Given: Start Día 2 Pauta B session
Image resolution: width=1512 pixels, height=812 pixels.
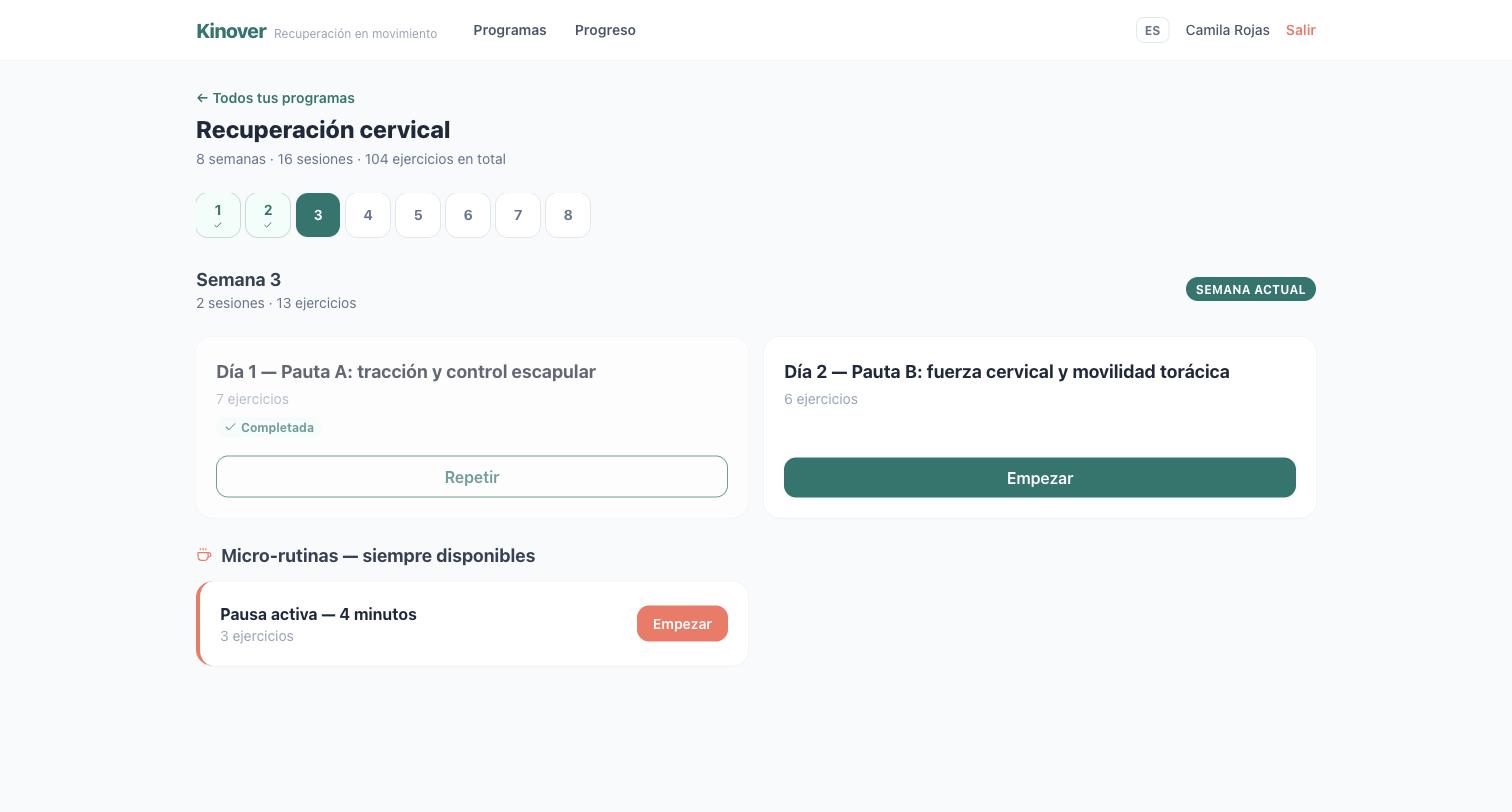Looking at the screenshot, I should [x=1040, y=478].
